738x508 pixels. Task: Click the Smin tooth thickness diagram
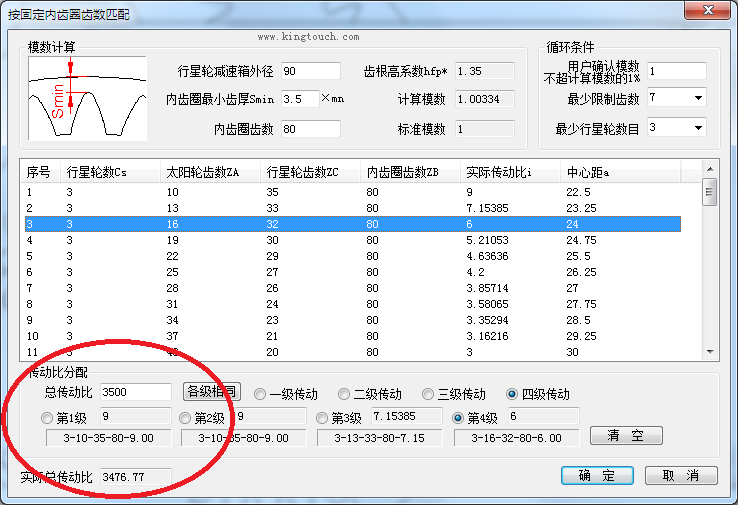click(88, 98)
